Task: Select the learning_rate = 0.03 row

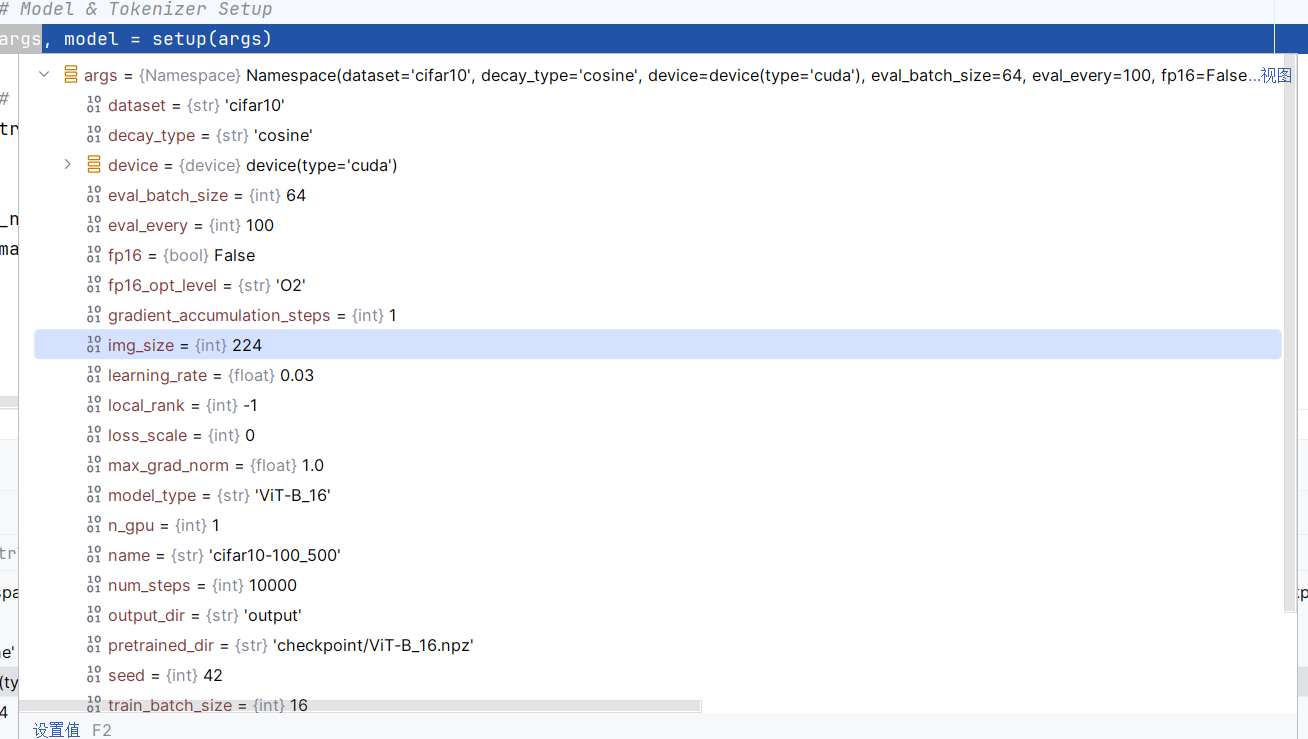Action: point(658,375)
